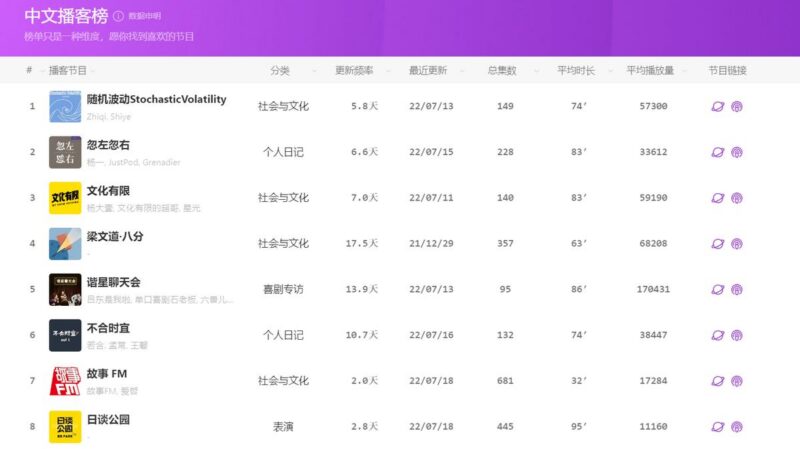The width and height of the screenshot is (800, 449).
Task: Open 随机波动 blue swirl cover thumbnail
Action: pyautogui.click(x=65, y=107)
